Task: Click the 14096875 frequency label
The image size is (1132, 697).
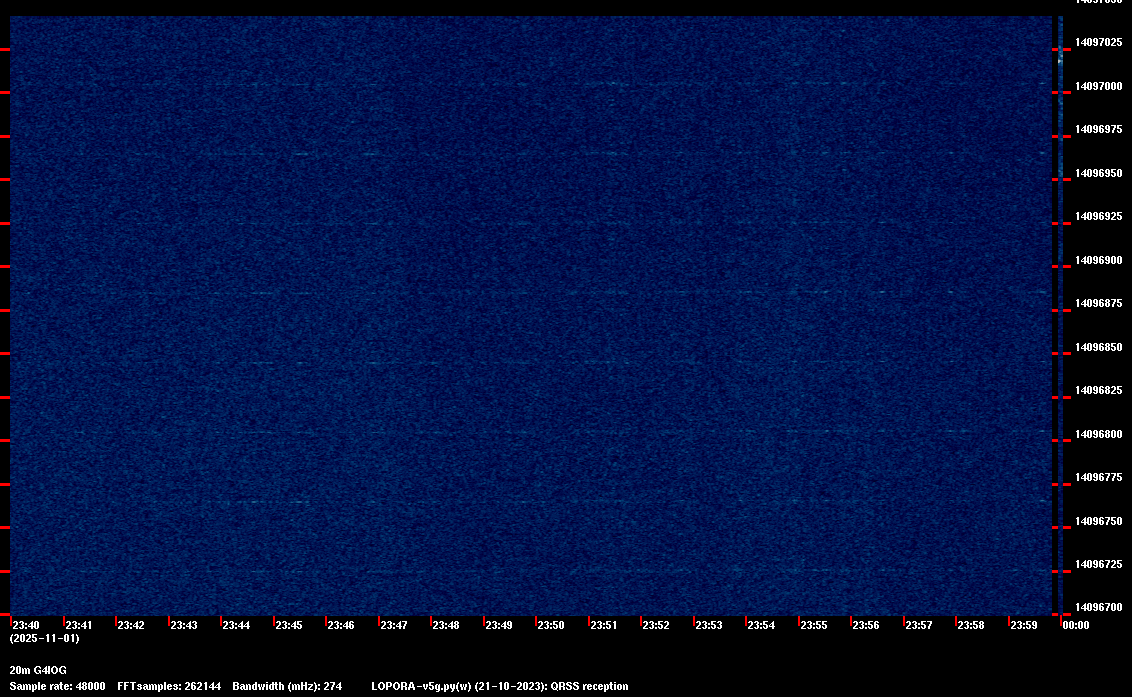Action: tap(1099, 303)
